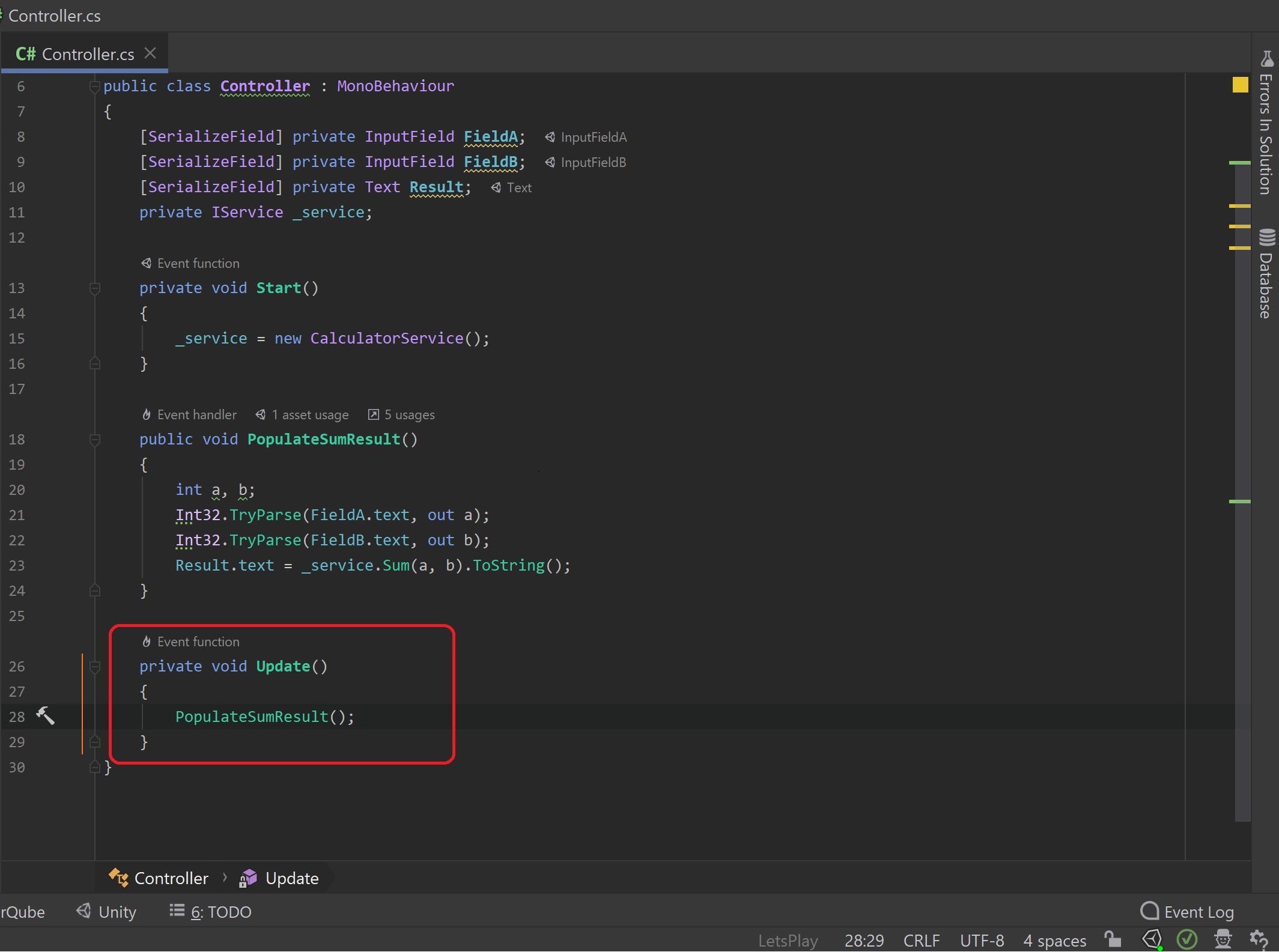Click the Unity connection status icon
The width and height of the screenshot is (1279, 952).
coord(1152,939)
